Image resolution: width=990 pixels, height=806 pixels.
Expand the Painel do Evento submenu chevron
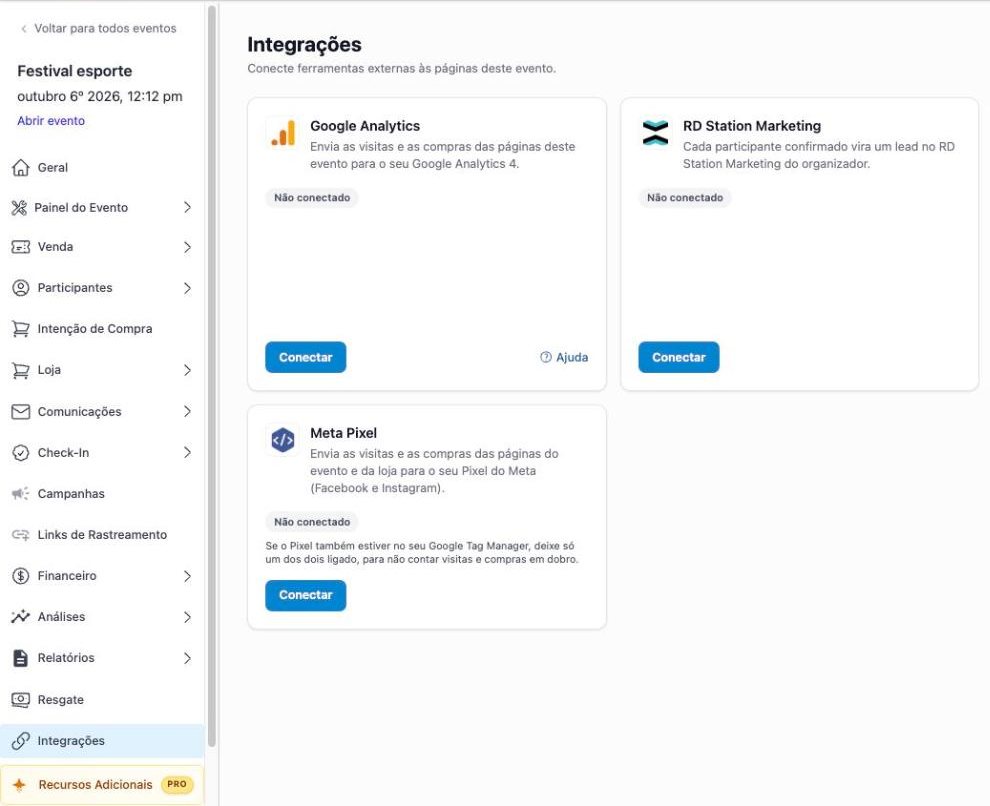pos(187,208)
